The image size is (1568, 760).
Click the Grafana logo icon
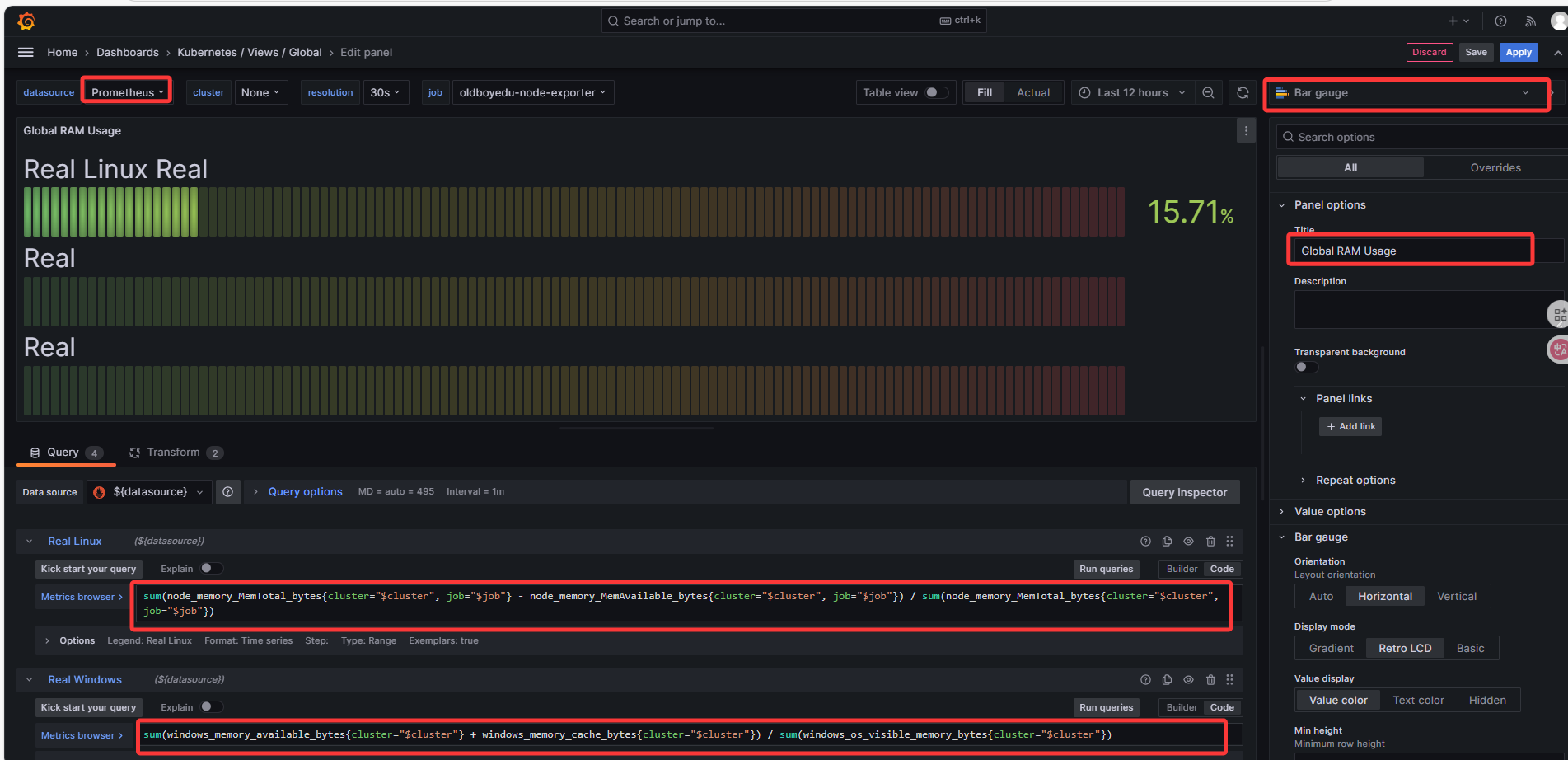[26, 21]
